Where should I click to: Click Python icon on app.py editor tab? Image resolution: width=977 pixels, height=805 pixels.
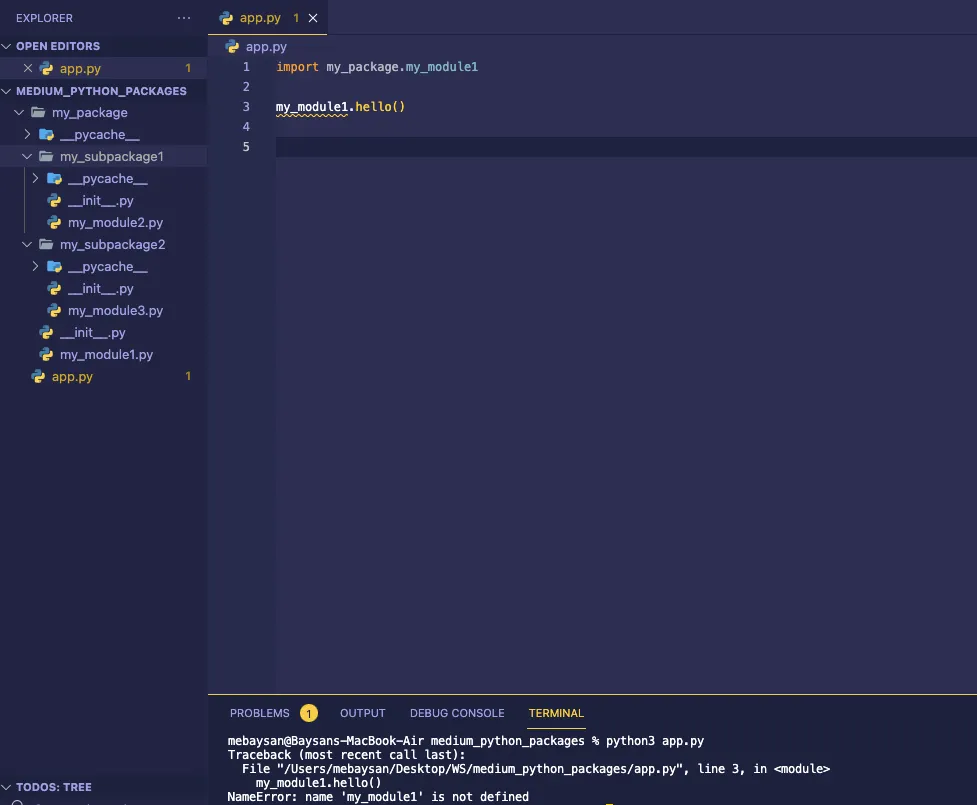[226, 18]
